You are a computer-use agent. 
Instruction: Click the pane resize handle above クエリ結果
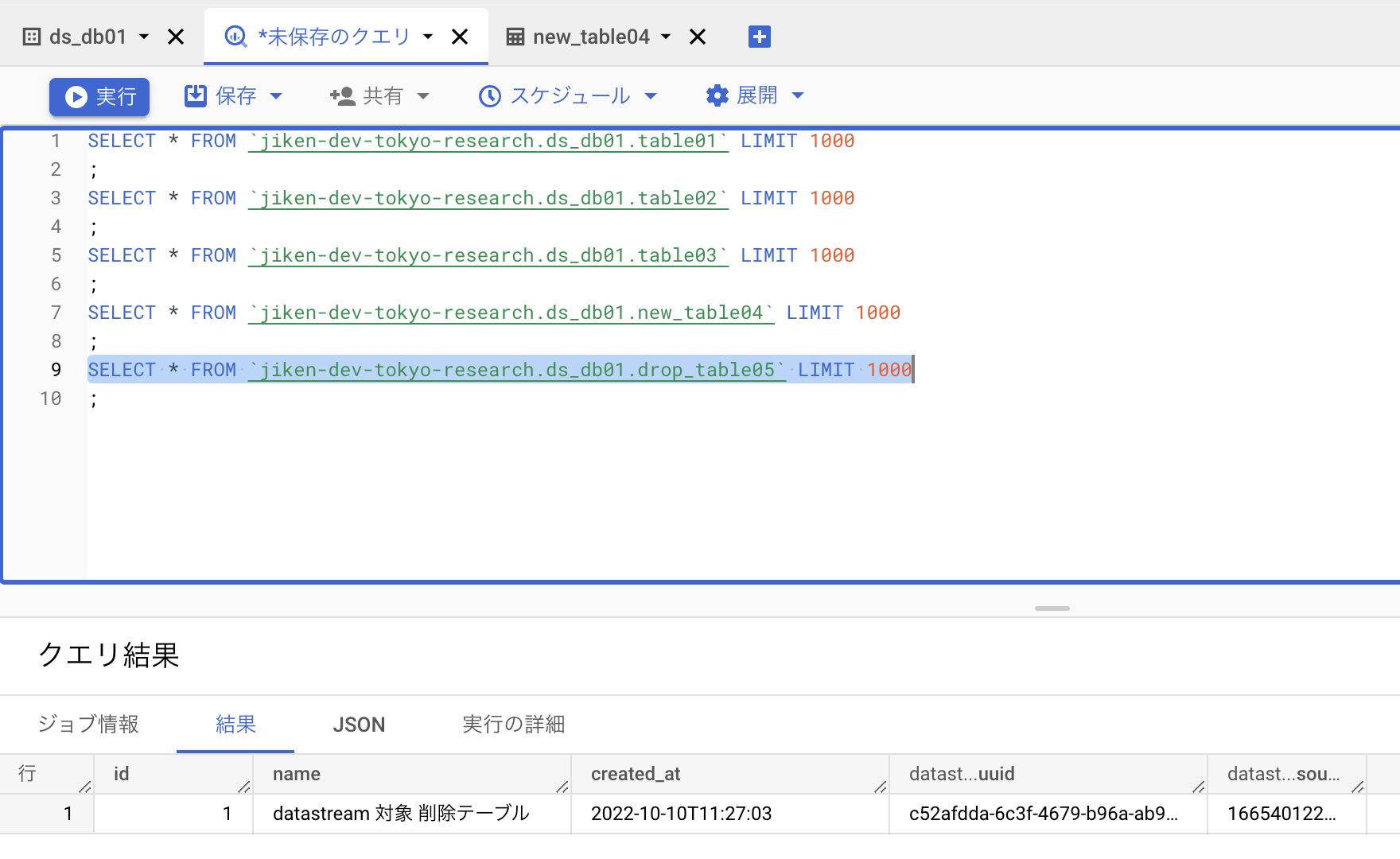click(x=1052, y=608)
